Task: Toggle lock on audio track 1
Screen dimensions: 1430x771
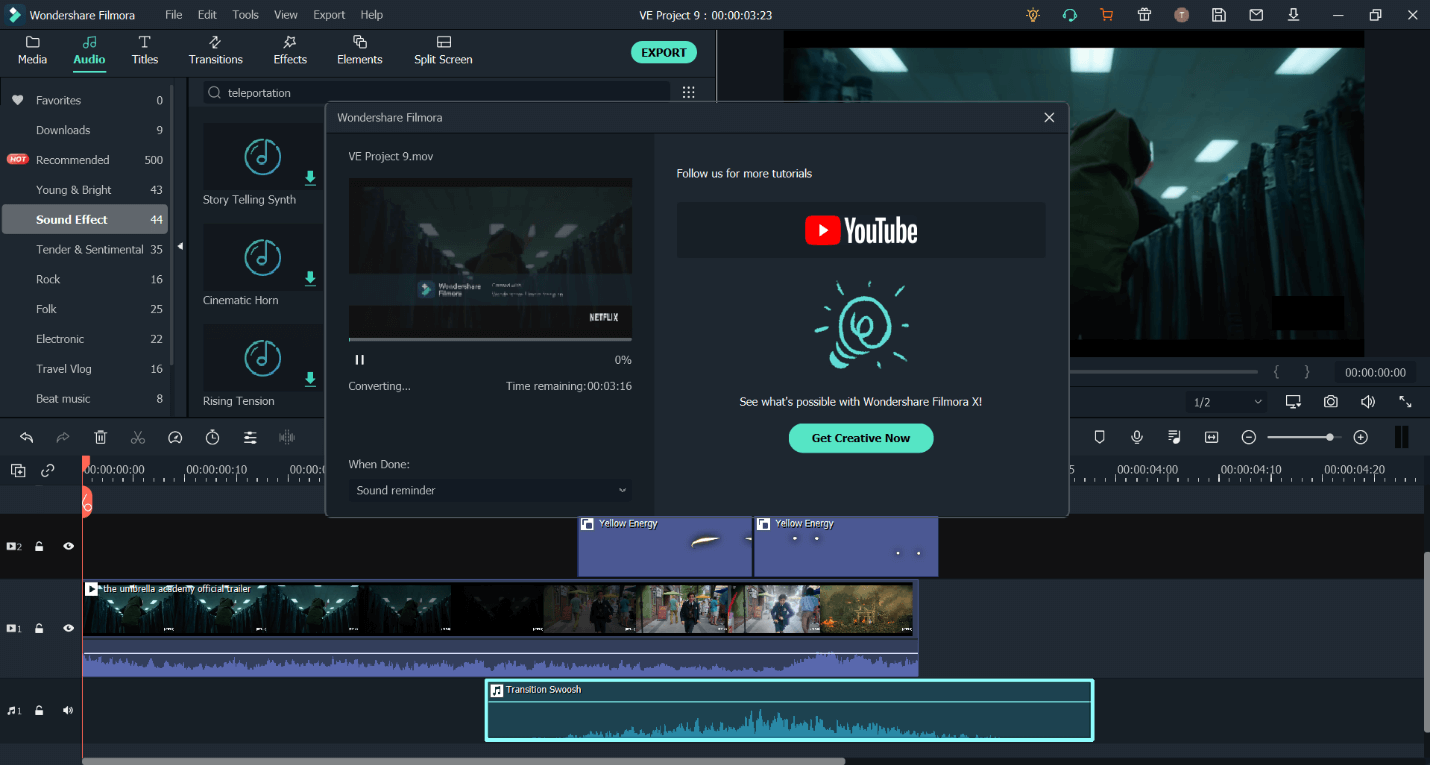Action: pos(39,711)
